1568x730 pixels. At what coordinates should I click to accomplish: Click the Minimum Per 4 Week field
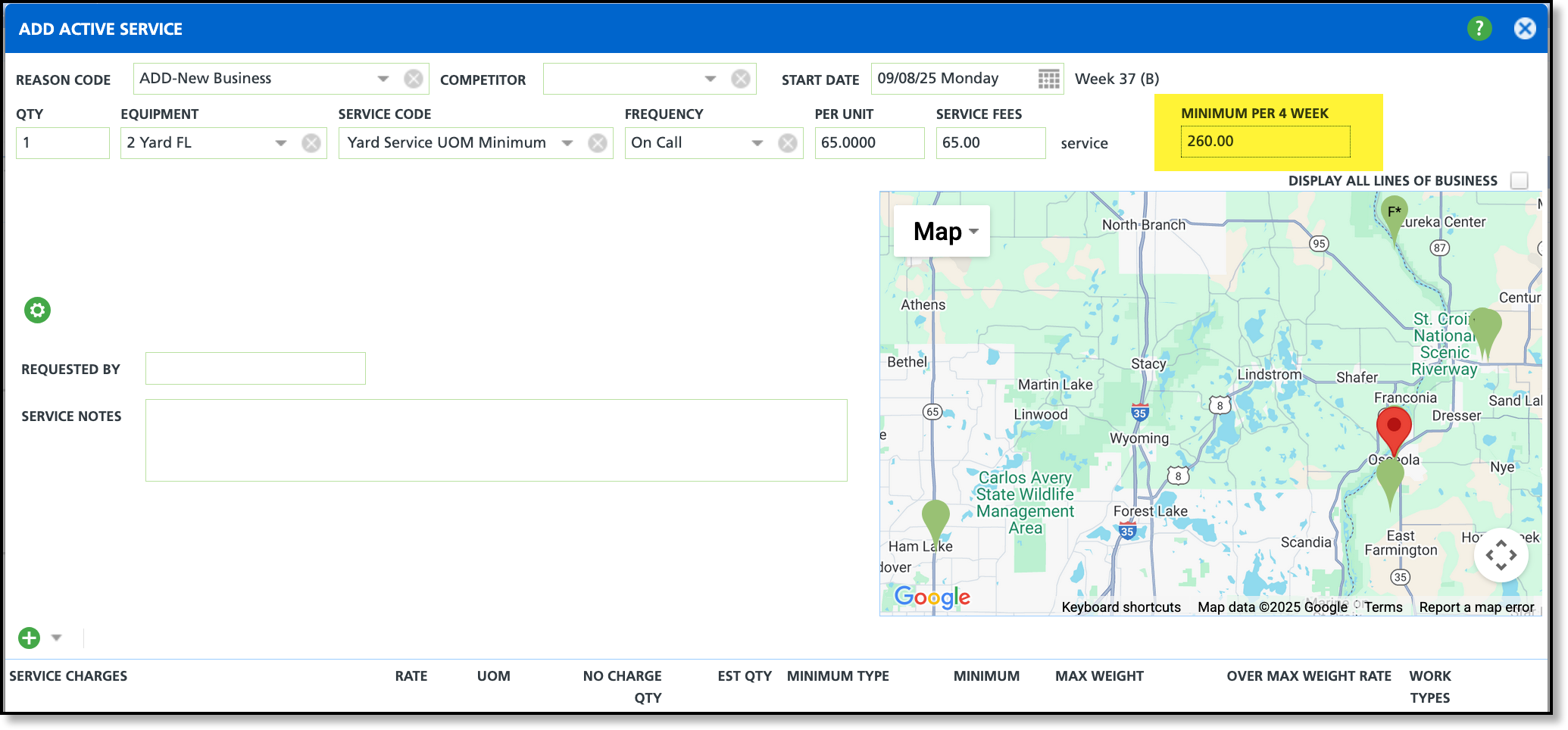click(1265, 142)
